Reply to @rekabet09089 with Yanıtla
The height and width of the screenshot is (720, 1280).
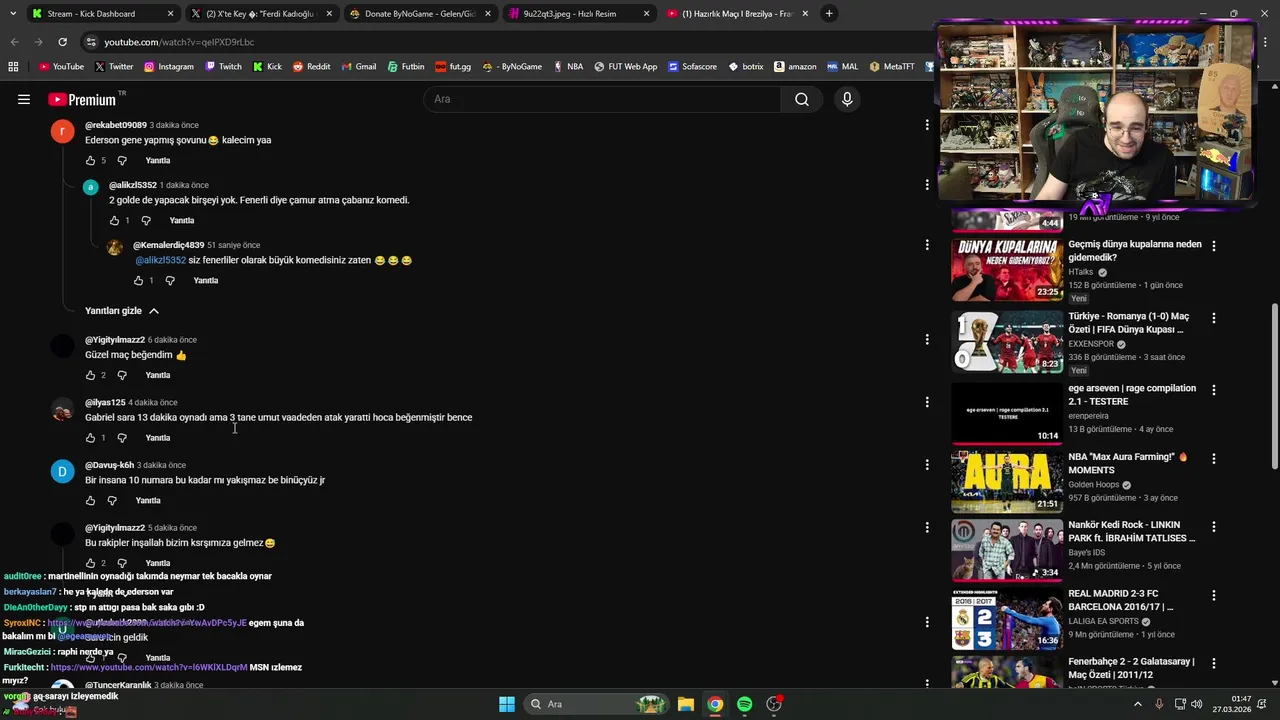click(158, 160)
